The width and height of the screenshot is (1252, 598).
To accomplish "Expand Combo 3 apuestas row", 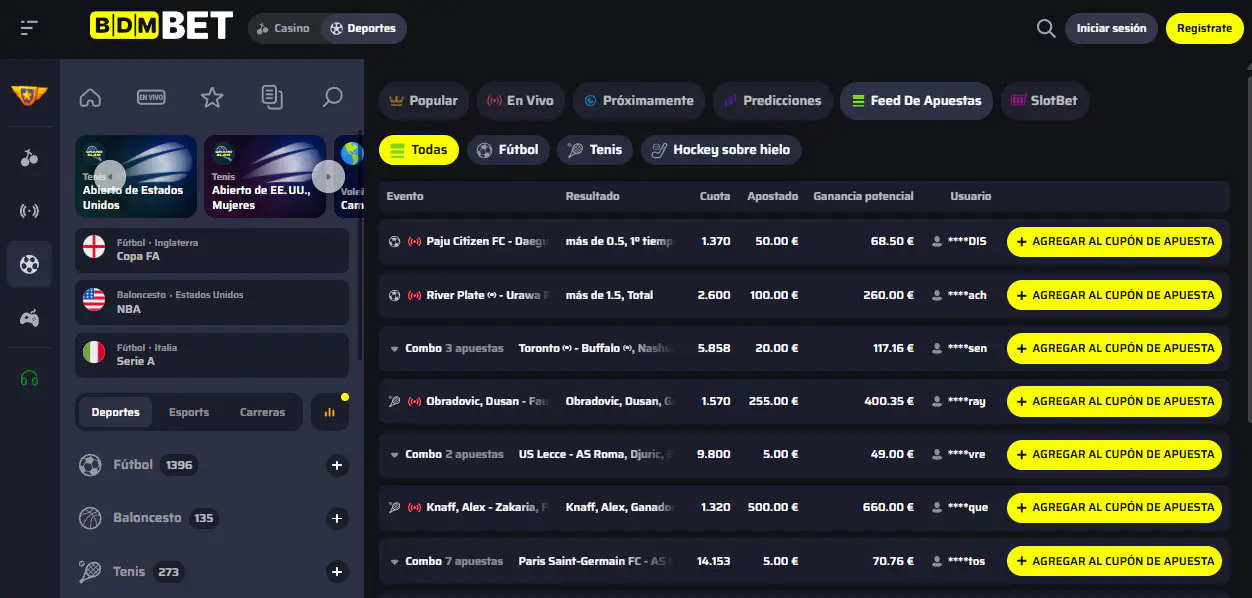I will click(x=394, y=348).
